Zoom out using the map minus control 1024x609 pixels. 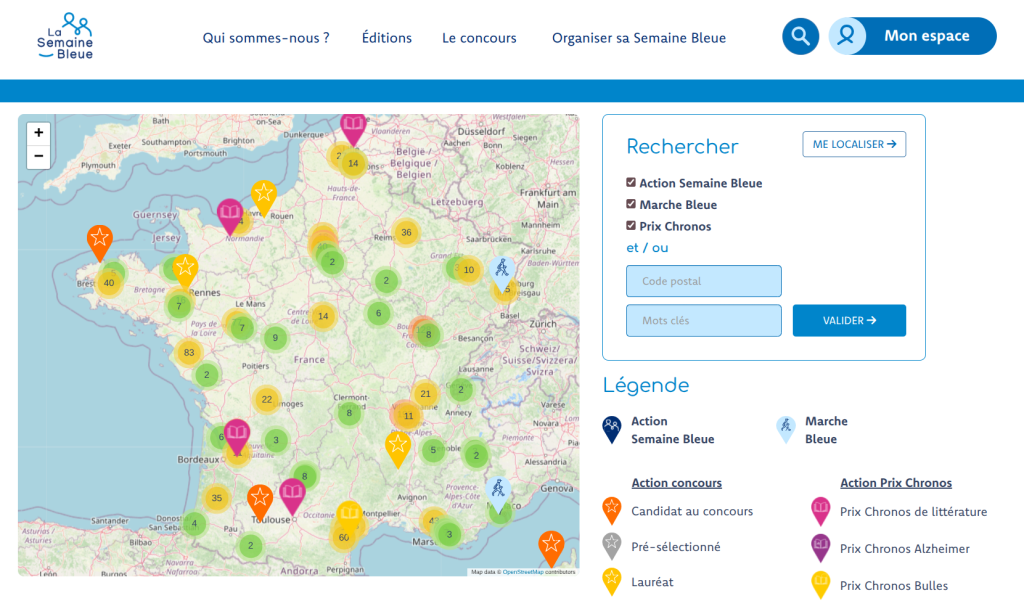point(38,156)
